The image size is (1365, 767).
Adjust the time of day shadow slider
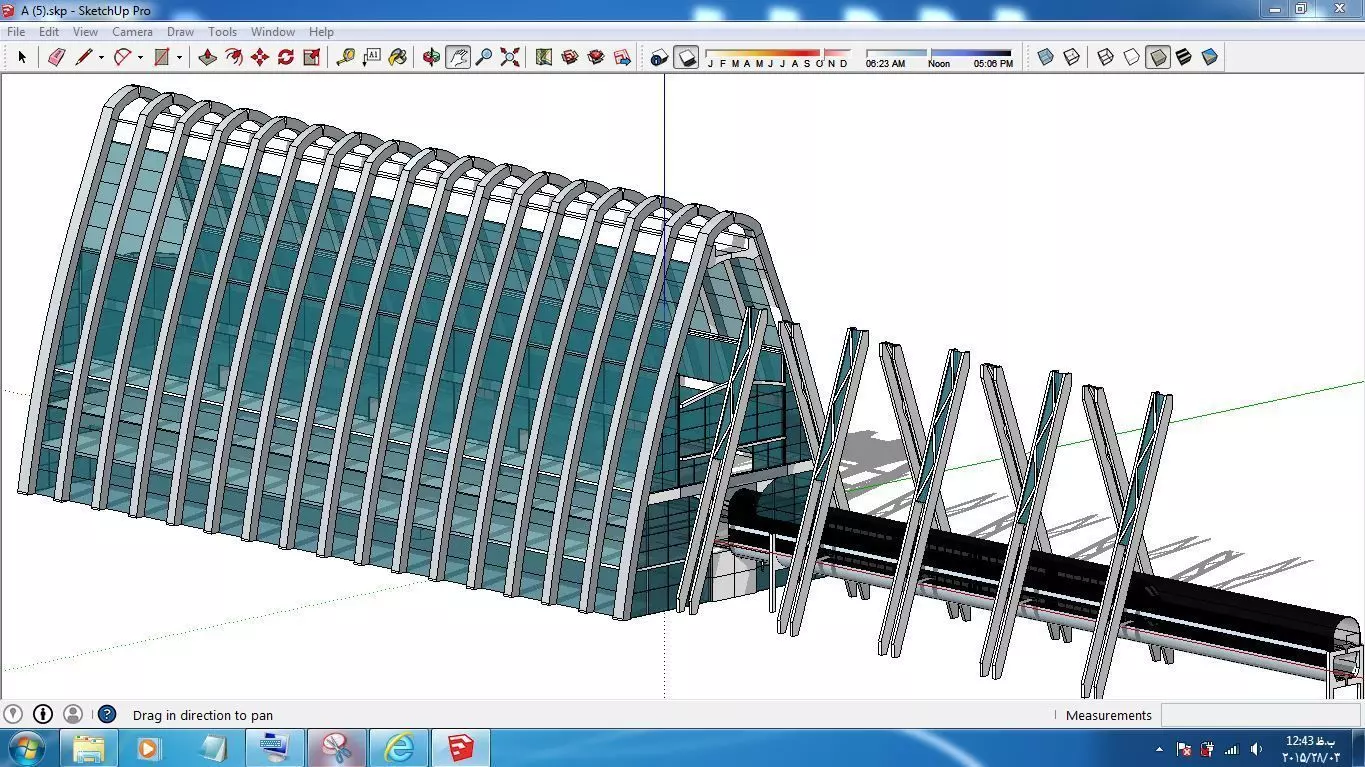(x=938, y=53)
